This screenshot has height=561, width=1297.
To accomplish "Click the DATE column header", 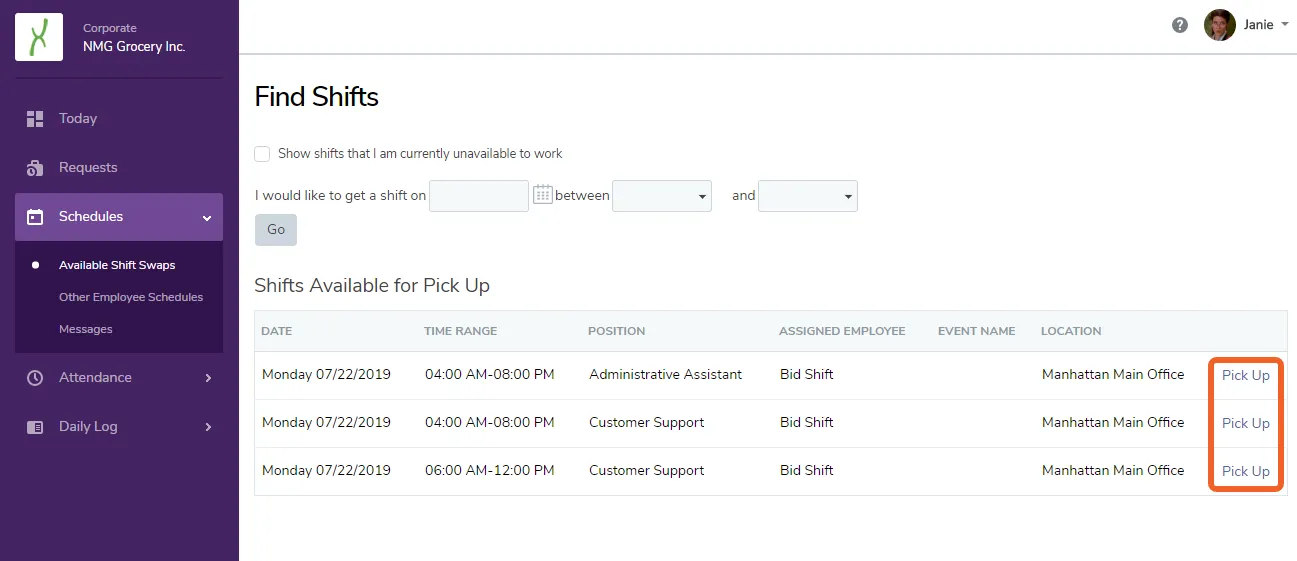I will [277, 331].
